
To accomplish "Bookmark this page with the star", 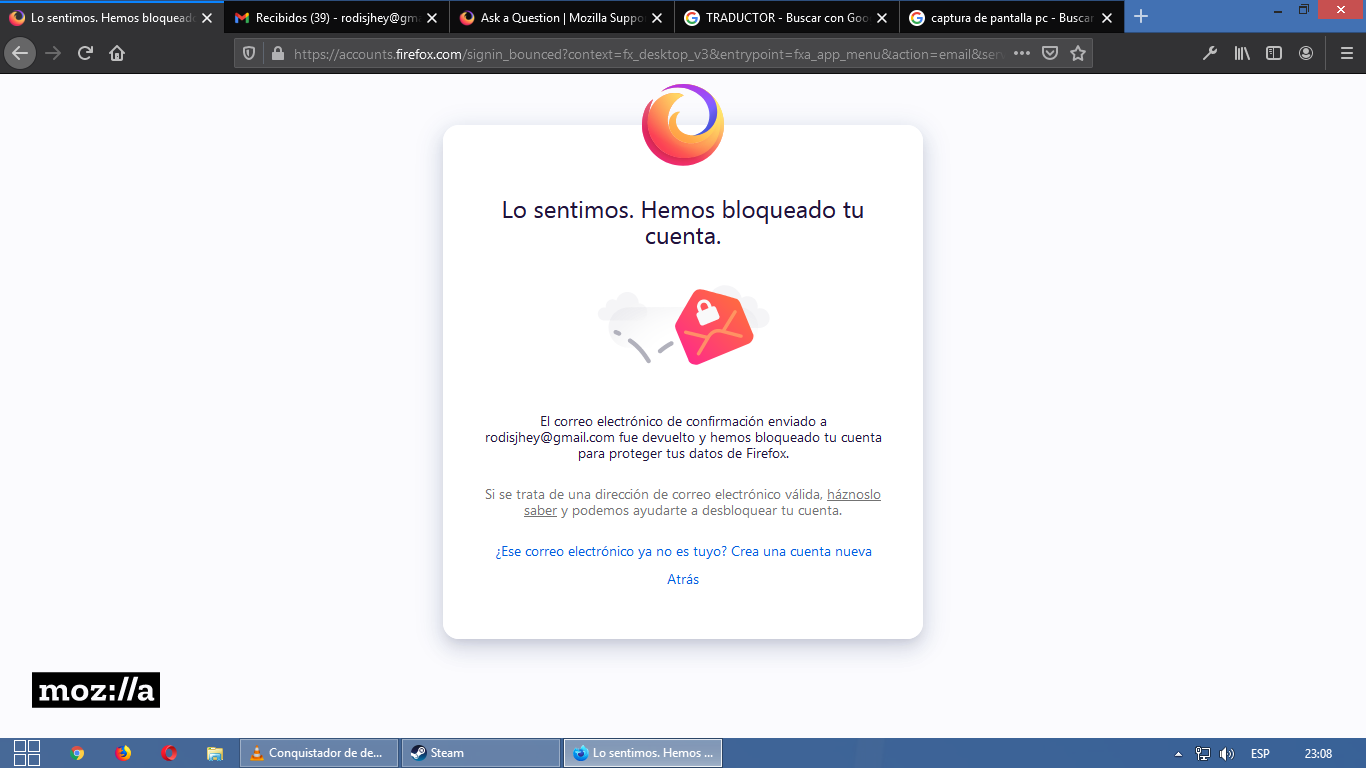I will [1078, 53].
